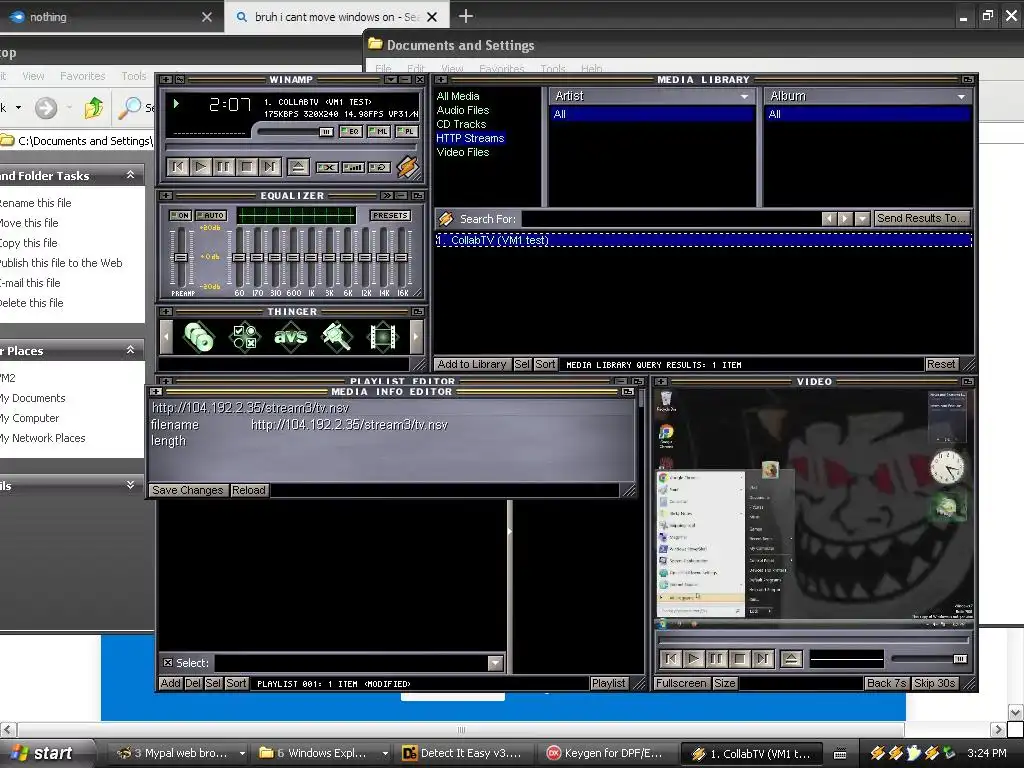Image resolution: width=1024 pixels, height=768 pixels.
Task: Click Reset button in Media Library
Action: [941, 364]
